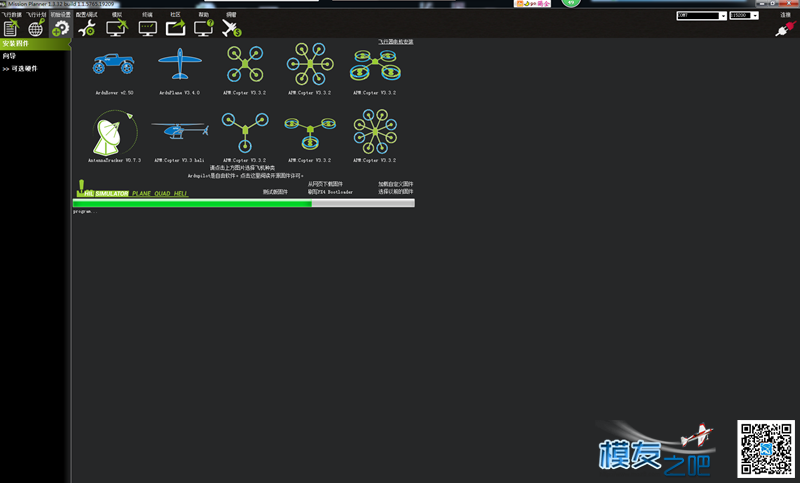Open the Flight Data (飞行数据) screen icon
Screen dimensions: 800x483
tap(11, 28)
